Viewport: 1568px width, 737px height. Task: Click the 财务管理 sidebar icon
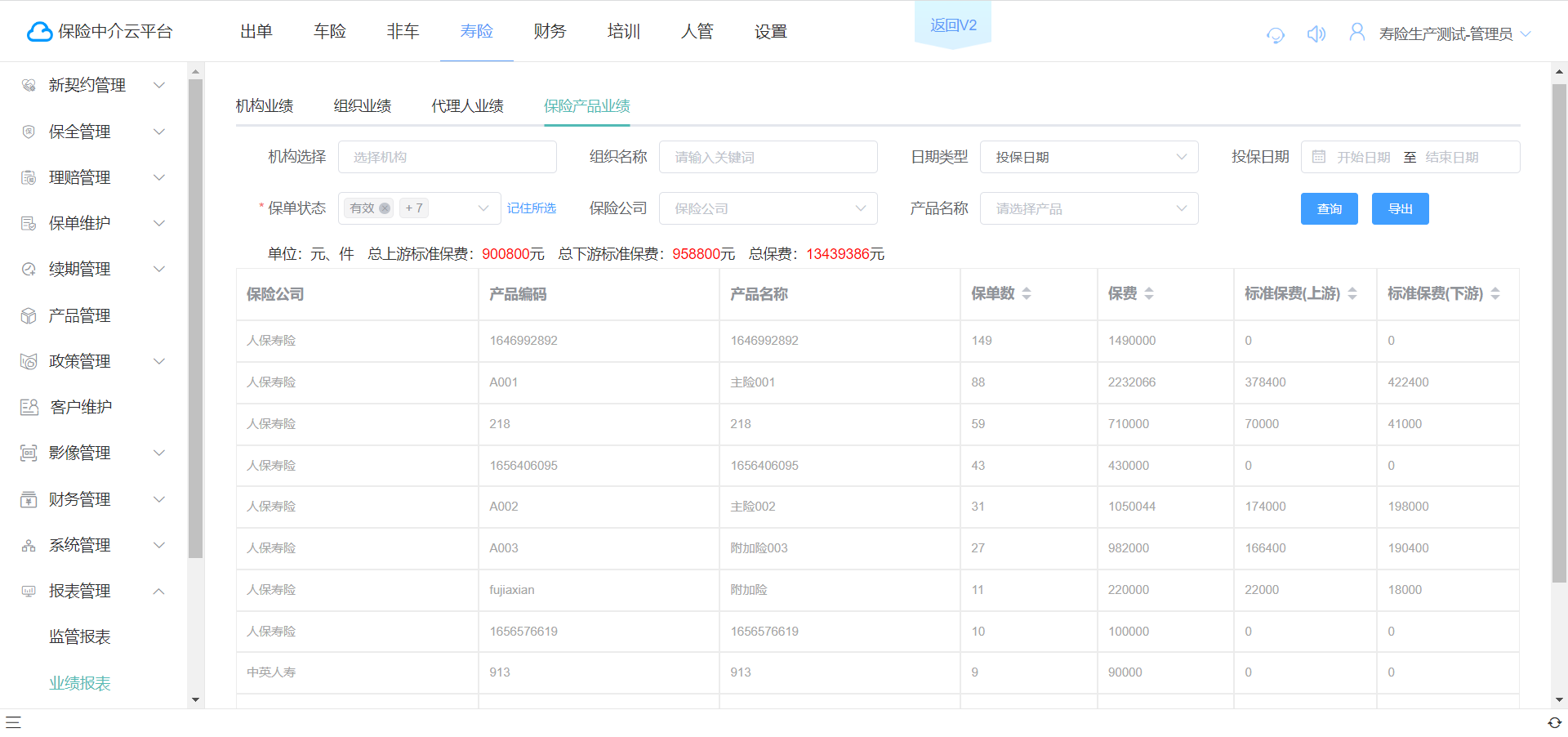[29, 499]
